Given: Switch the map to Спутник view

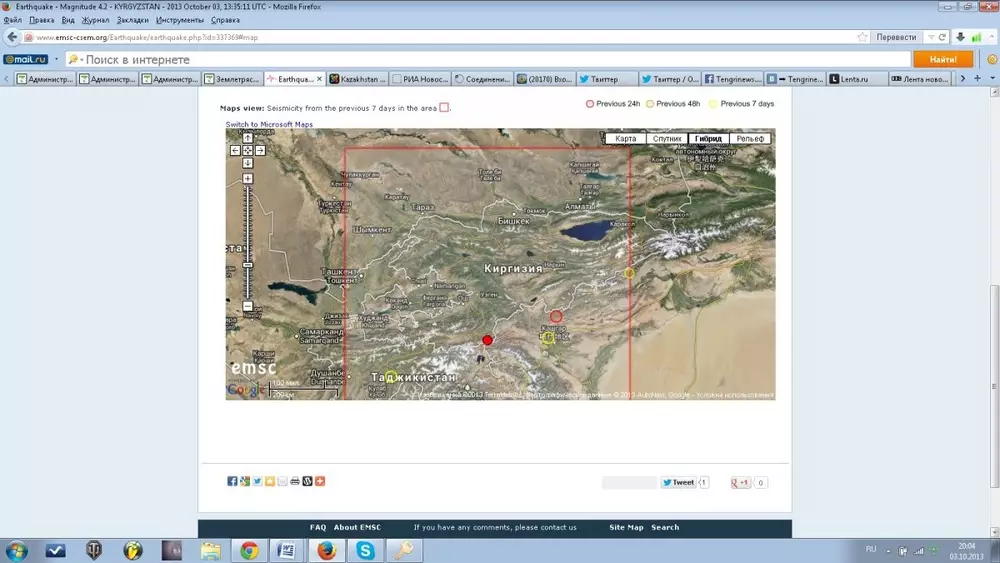Looking at the screenshot, I should point(667,139).
